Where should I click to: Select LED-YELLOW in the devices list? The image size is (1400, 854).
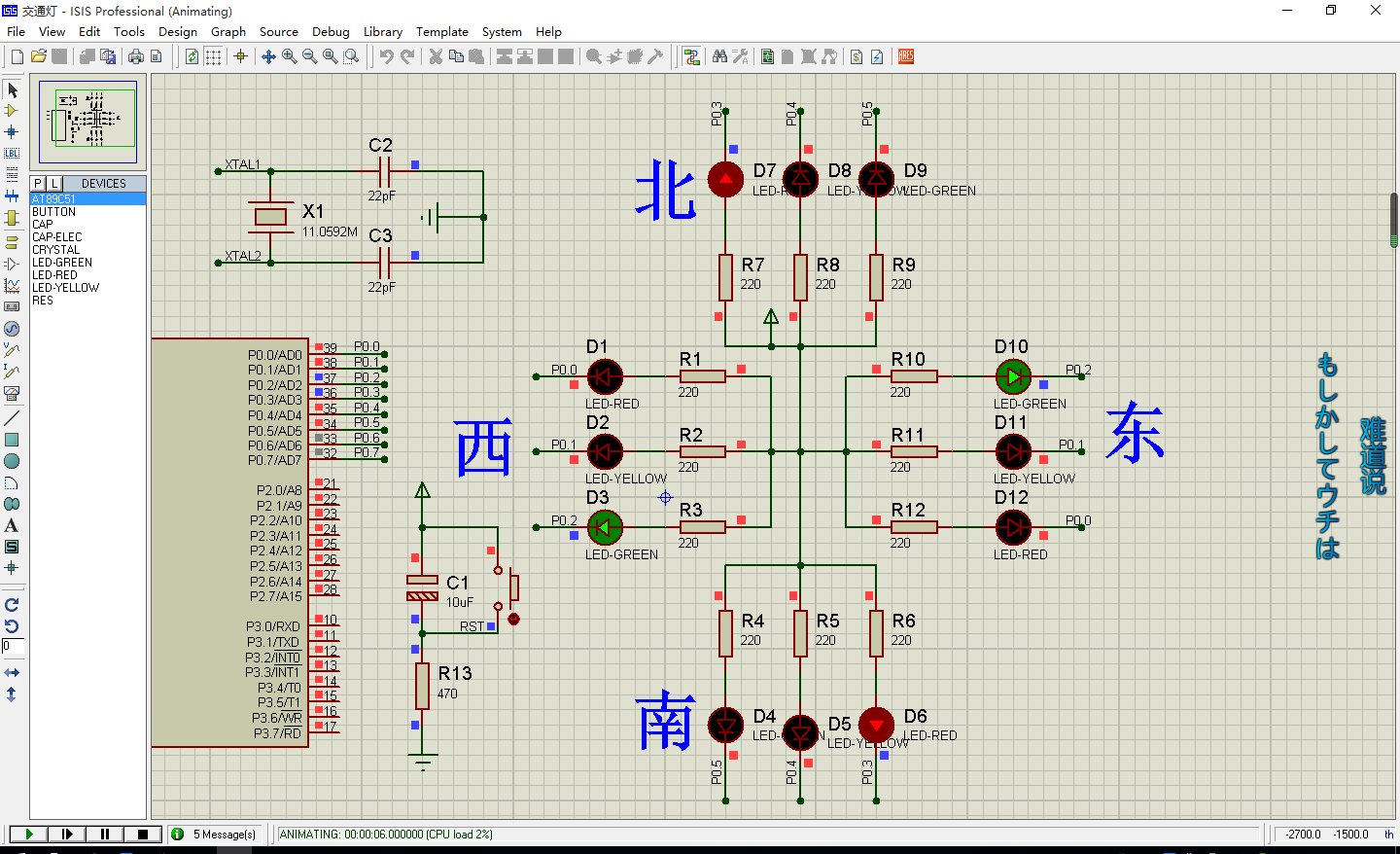click(x=87, y=287)
